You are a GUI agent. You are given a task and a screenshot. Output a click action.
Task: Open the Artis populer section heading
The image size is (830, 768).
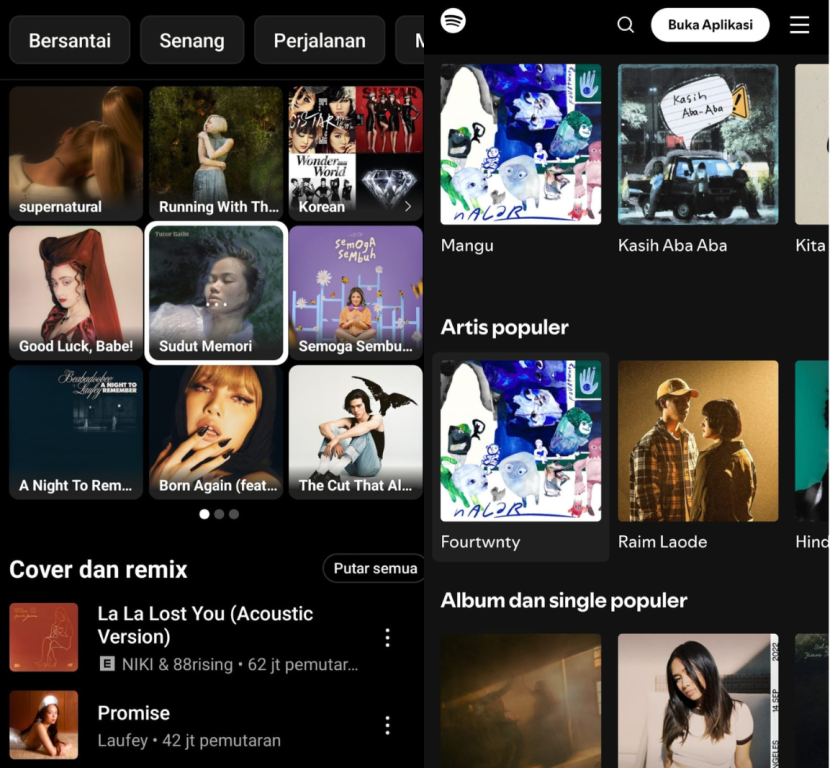[x=505, y=327]
